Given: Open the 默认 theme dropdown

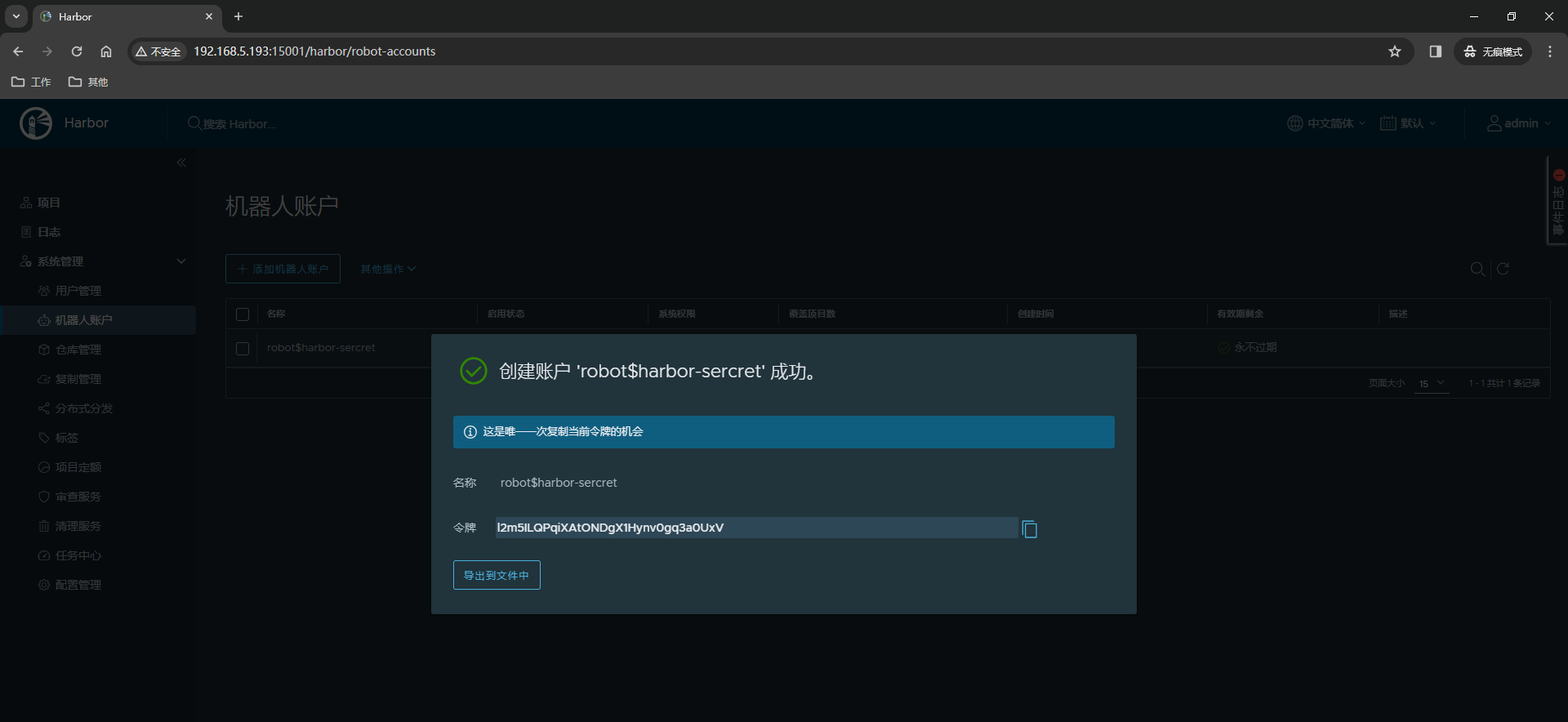Looking at the screenshot, I should [1408, 123].
